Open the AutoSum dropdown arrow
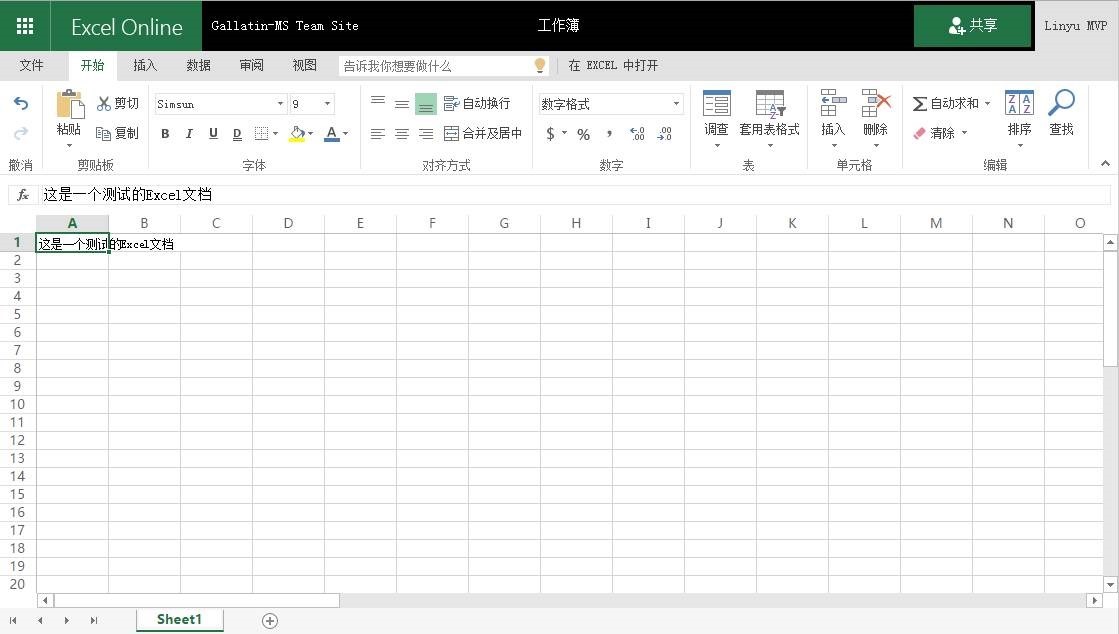 point(988,104)
